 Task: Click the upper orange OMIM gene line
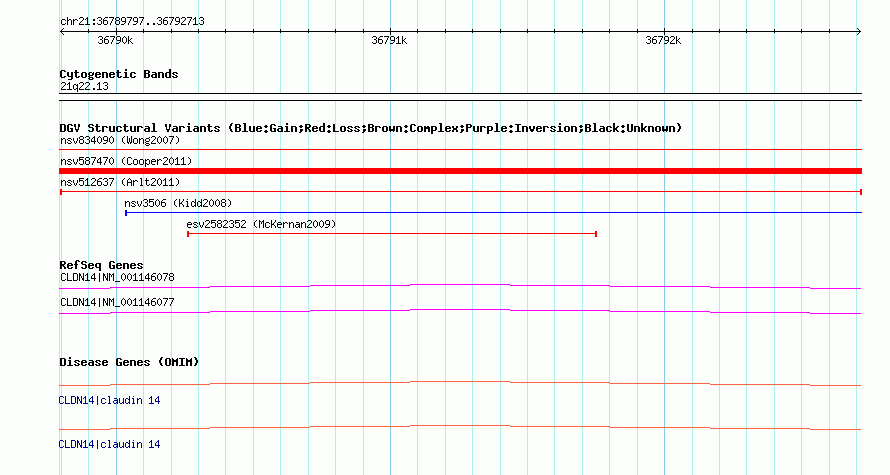pos(460,384)
